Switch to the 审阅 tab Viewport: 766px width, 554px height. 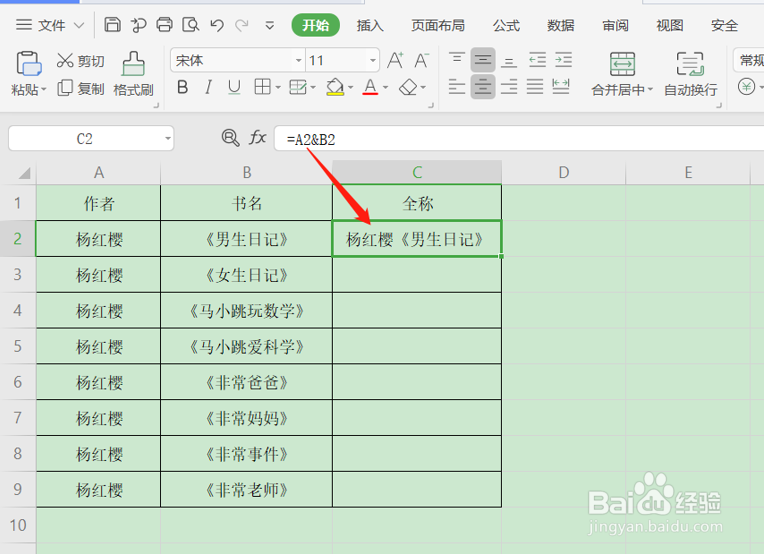(x=615, y=25)
